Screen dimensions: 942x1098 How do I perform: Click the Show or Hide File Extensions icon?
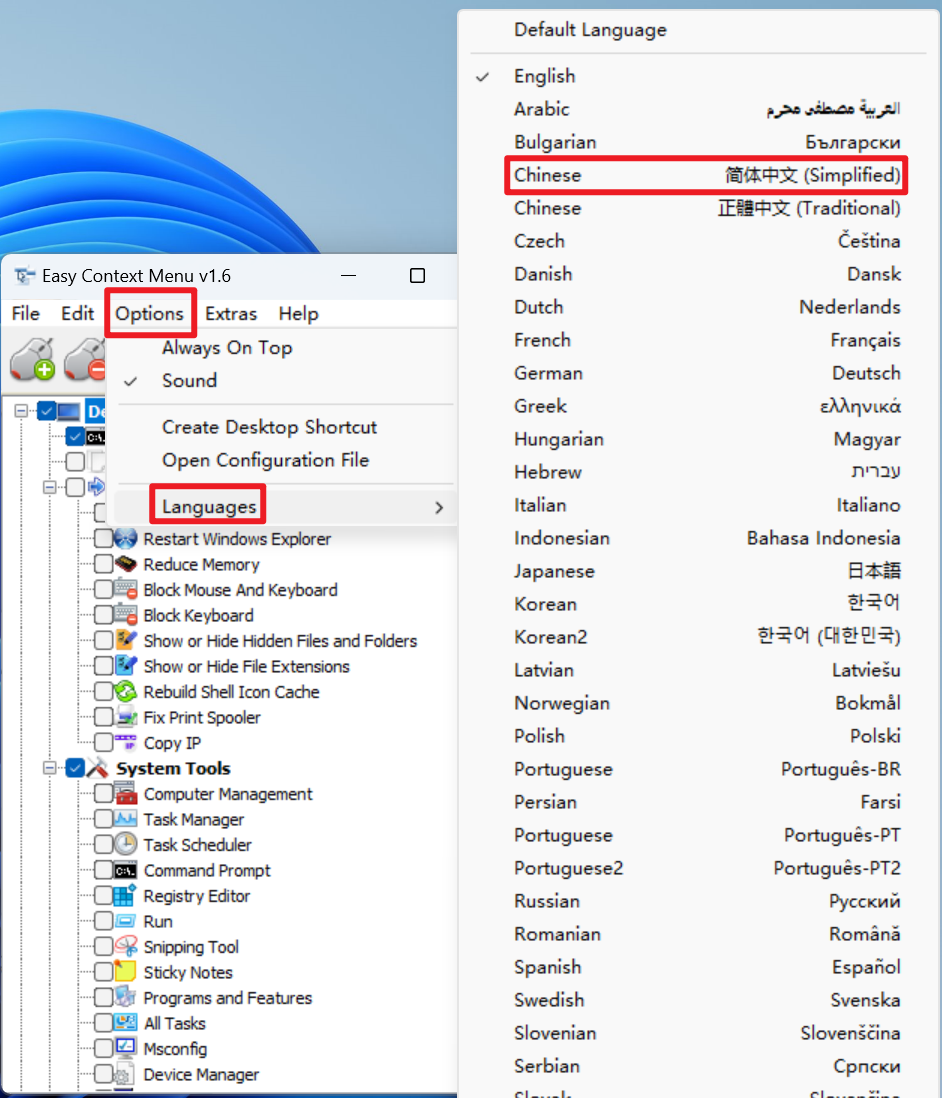[x=126, y=666]
